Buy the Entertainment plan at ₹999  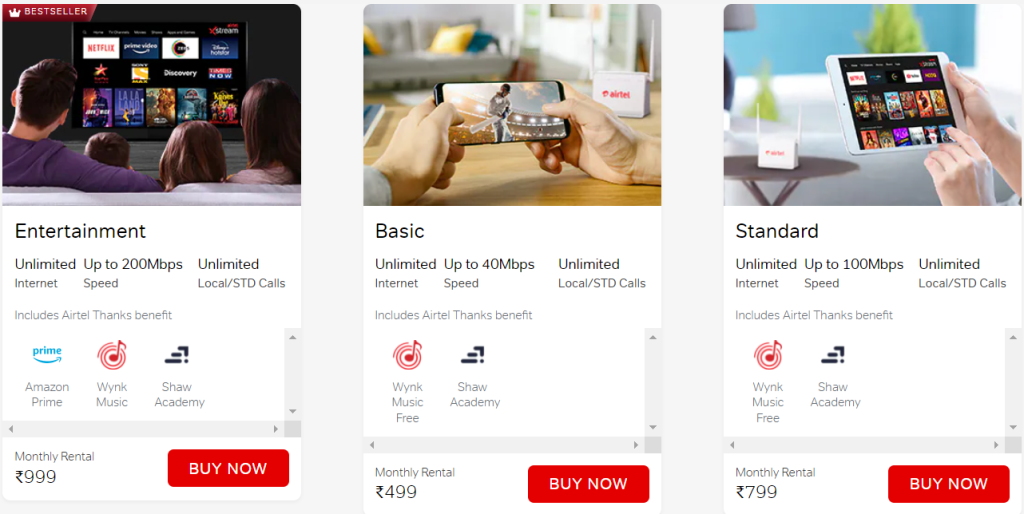[228, 468]
